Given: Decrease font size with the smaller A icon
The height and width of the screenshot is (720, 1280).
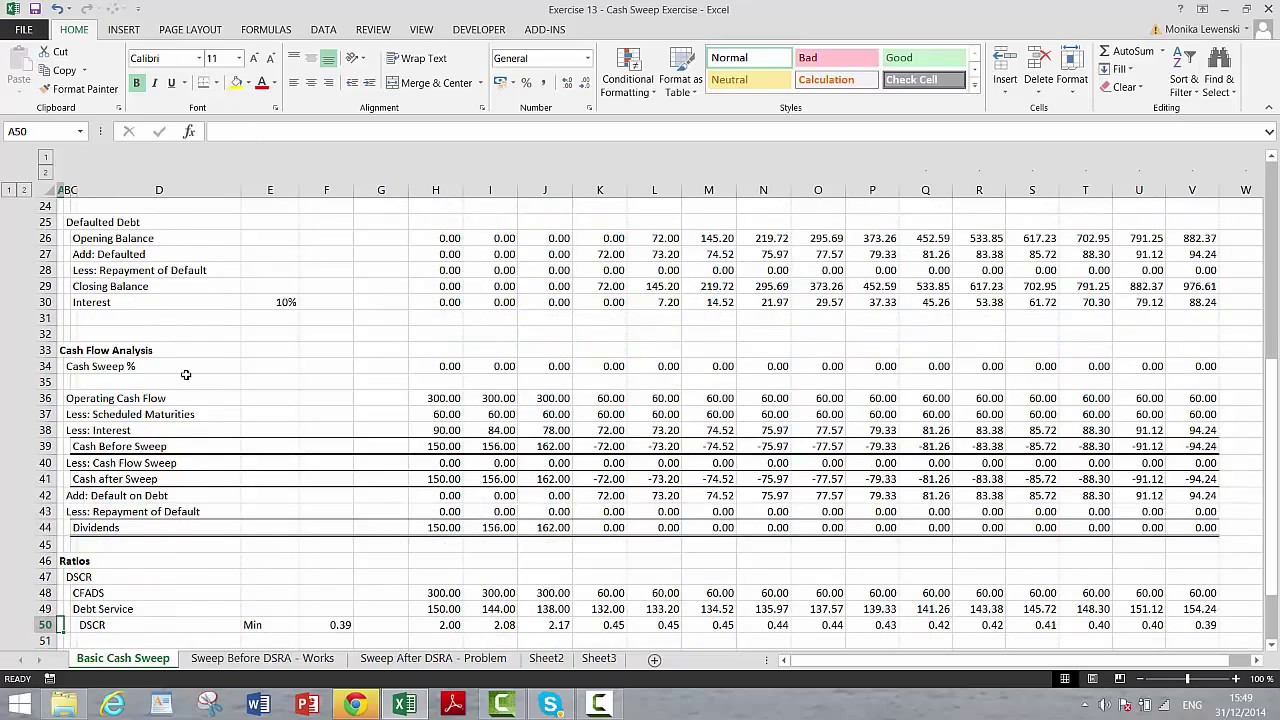Looking at the screenshot, I should 270,59.
